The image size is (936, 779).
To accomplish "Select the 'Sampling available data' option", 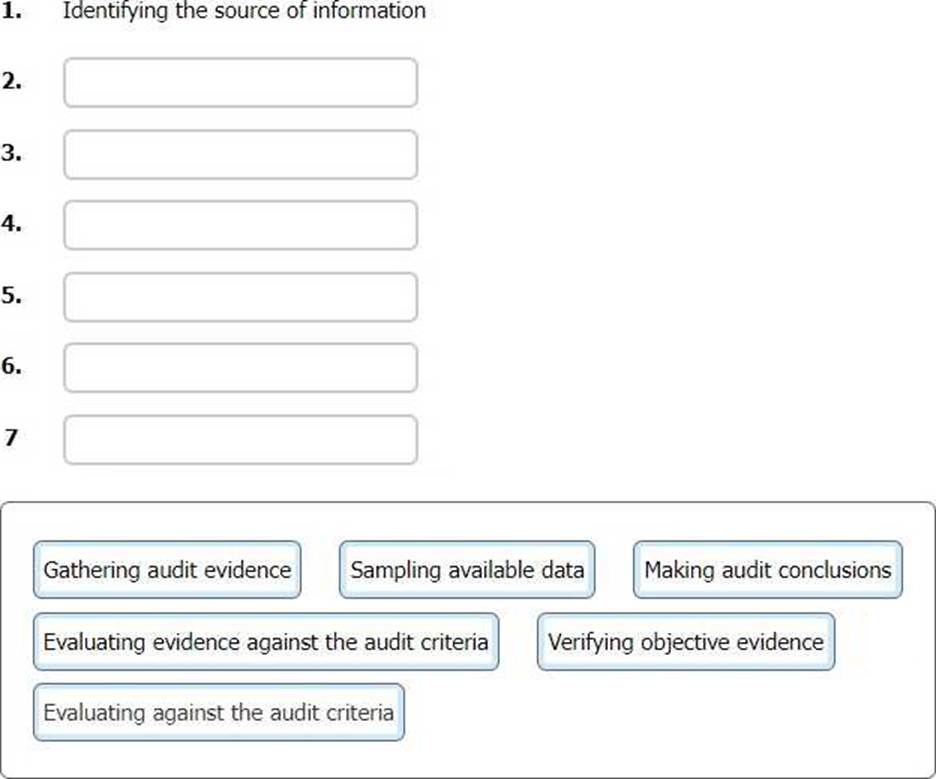I will tap(467, 569).
